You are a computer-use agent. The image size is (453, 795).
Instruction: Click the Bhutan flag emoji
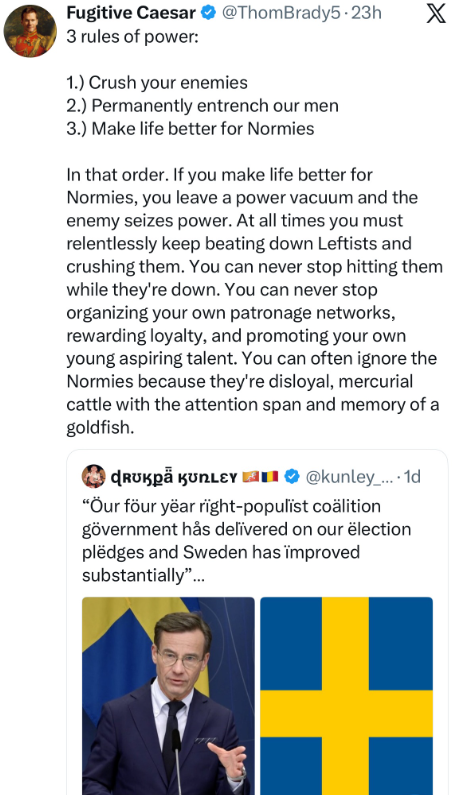point(251,477)
